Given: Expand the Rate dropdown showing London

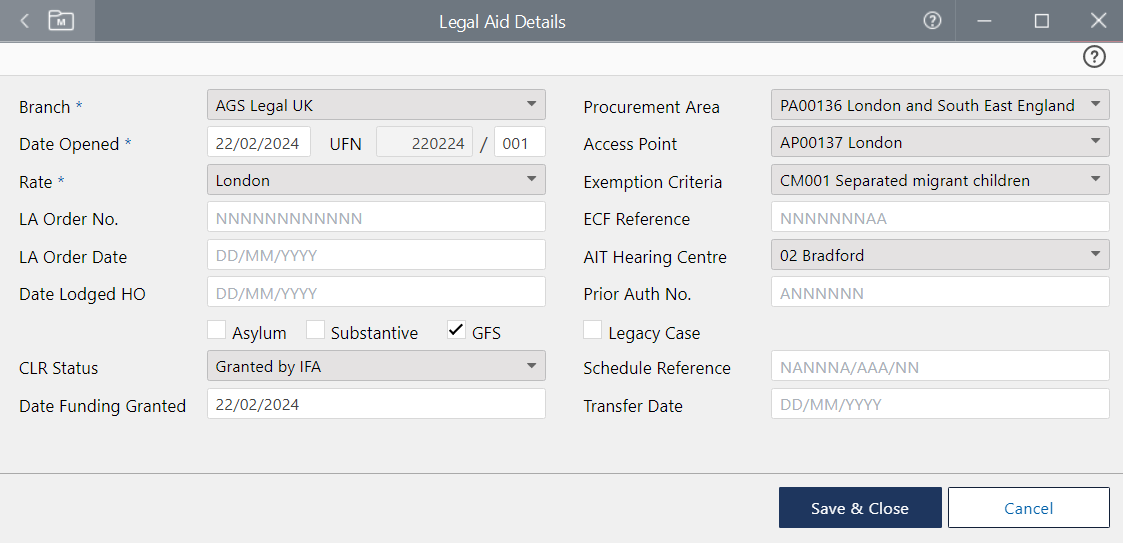Looking at the screenshot, I should pyautogui.click(x=376, y=180).
